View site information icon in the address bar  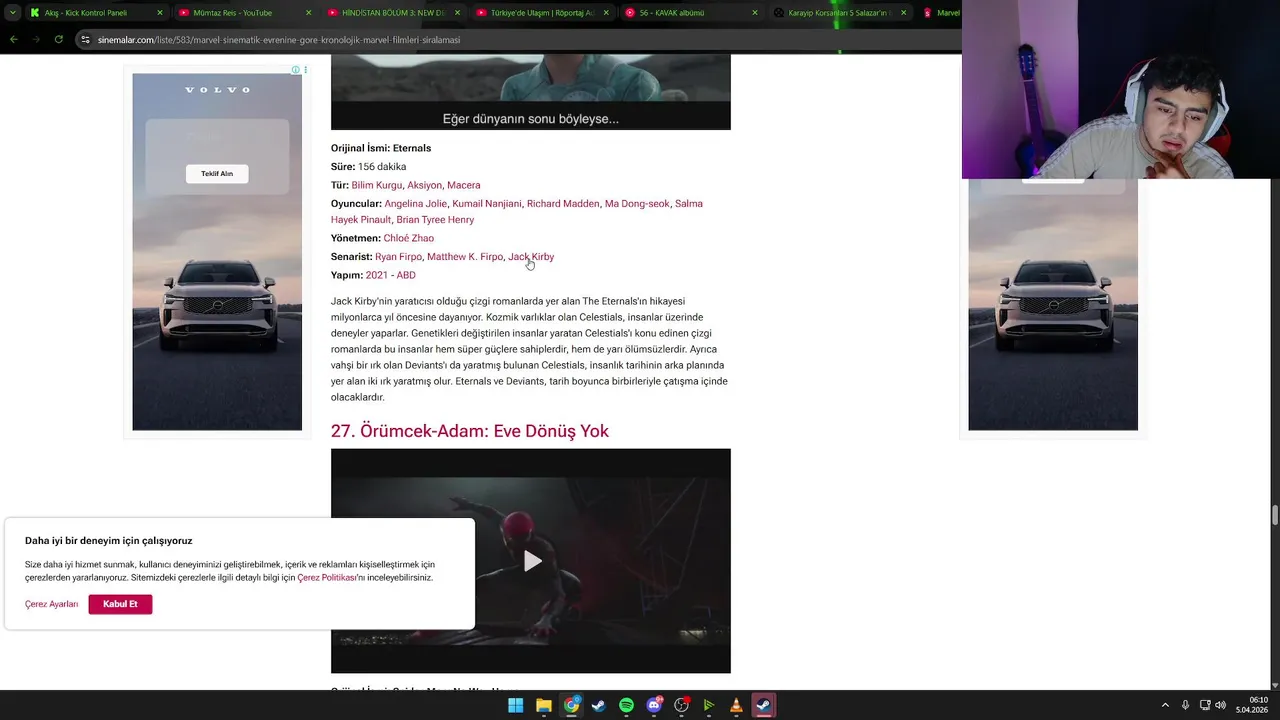tap(87, 40)
